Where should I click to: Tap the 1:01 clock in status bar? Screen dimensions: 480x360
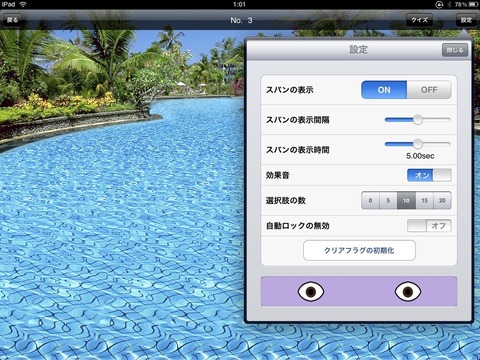coord(239,4)
